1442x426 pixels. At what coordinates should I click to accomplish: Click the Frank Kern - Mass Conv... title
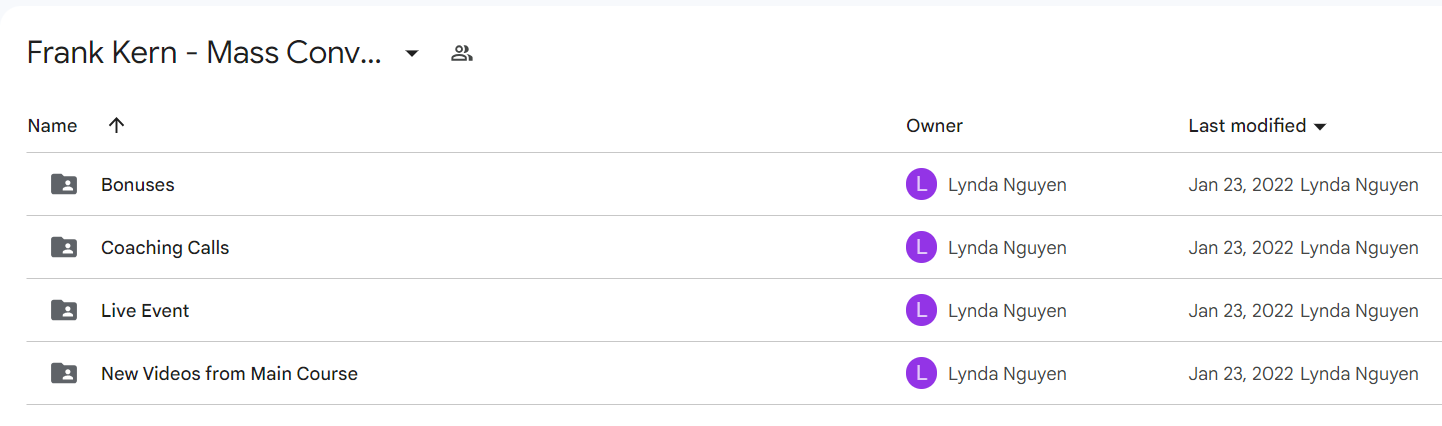click(x=204, y=53)
